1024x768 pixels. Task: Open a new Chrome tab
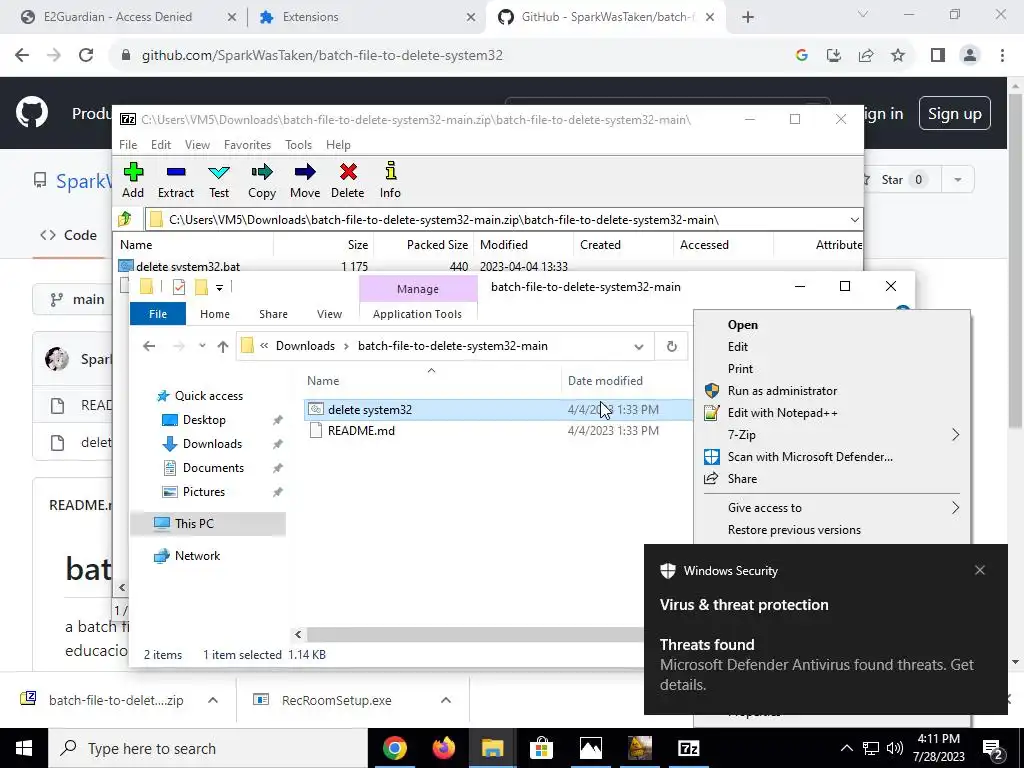(x=748, y=17)
